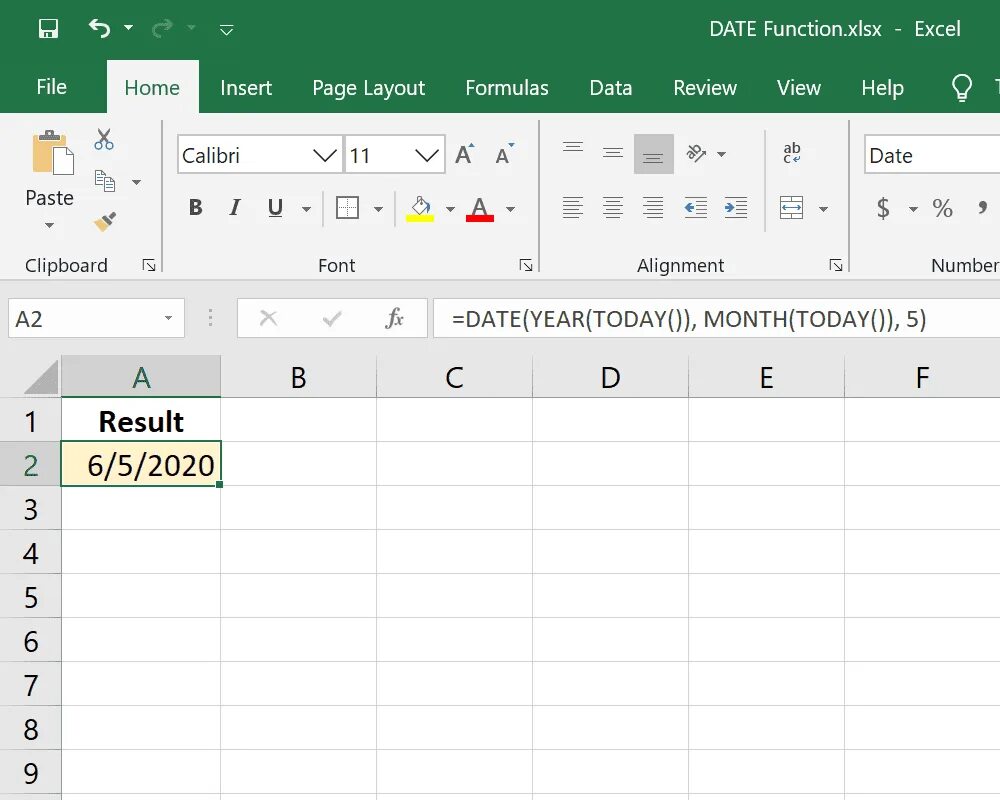Click Accounting Number Format dollar icon
This screenshot has height=800, width=1000.
click(x=883, y=208)
